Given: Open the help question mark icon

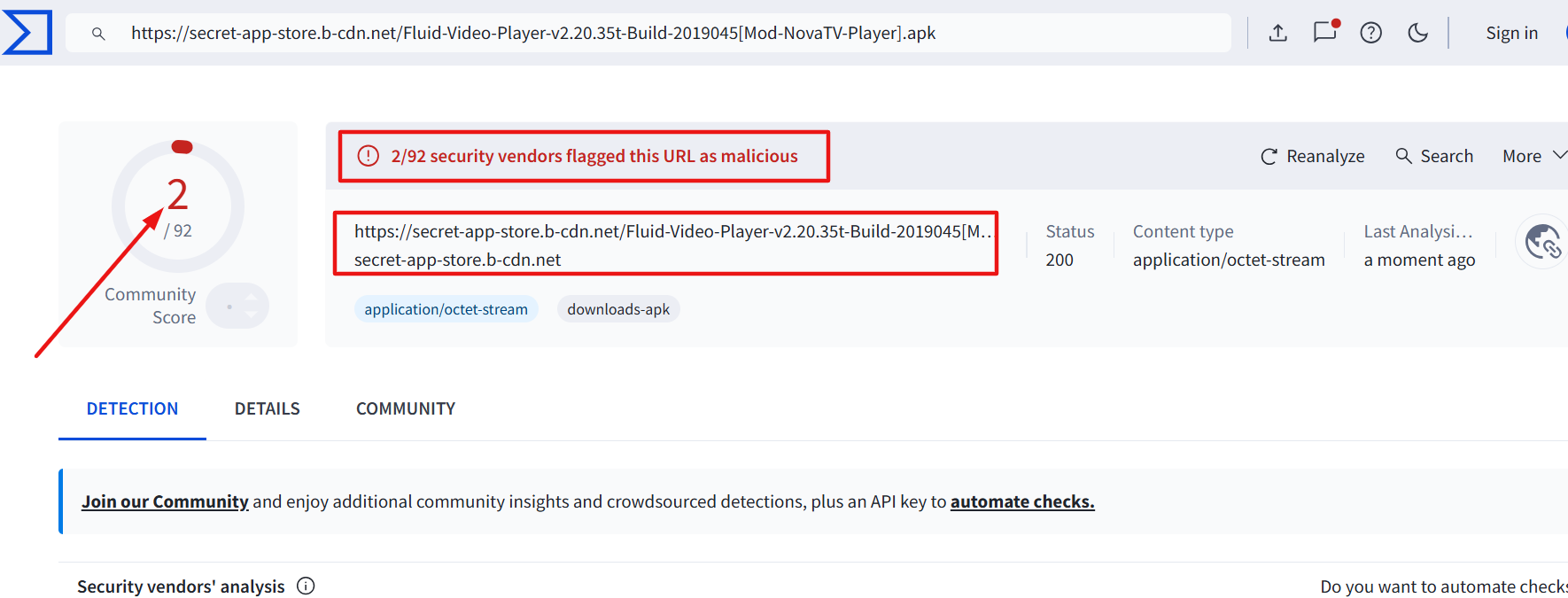Looking at the screenshot, I should pyautogui.click(x=1371, y=33).
